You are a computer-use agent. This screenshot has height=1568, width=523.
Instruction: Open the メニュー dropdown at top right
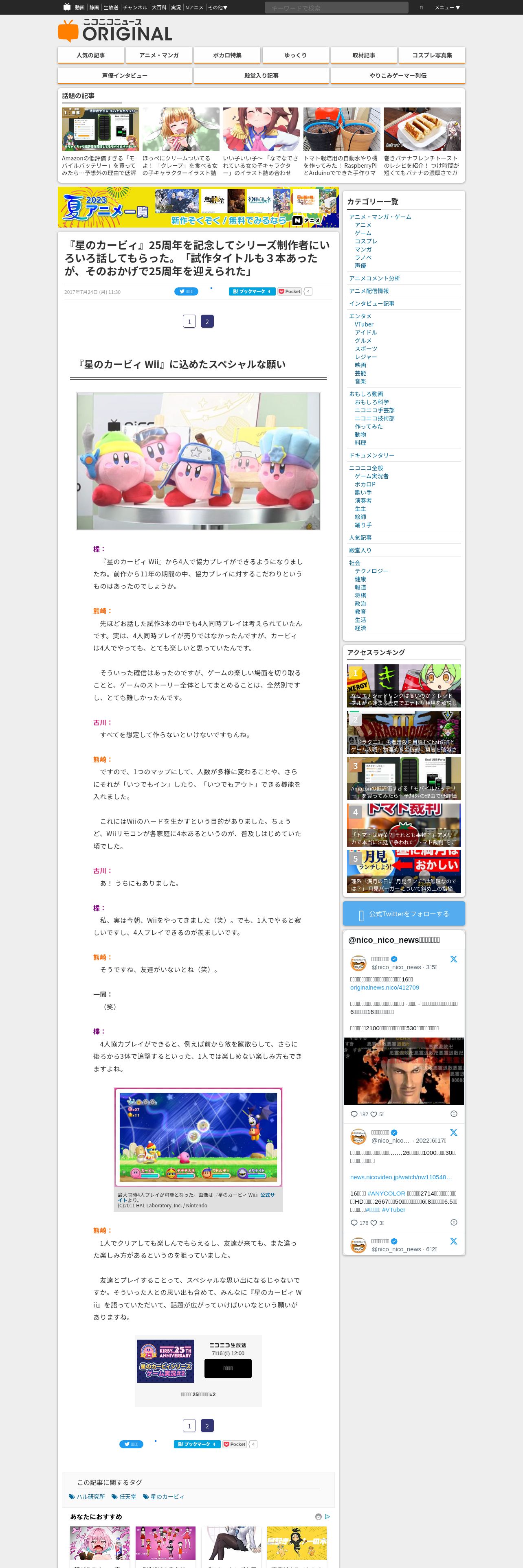click(447, 7)
